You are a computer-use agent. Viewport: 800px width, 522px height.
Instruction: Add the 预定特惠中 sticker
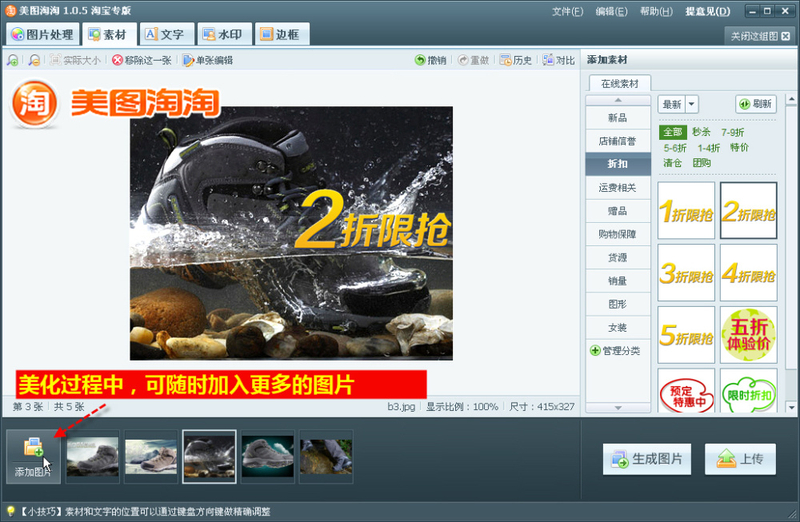click(x=686, y=391)
